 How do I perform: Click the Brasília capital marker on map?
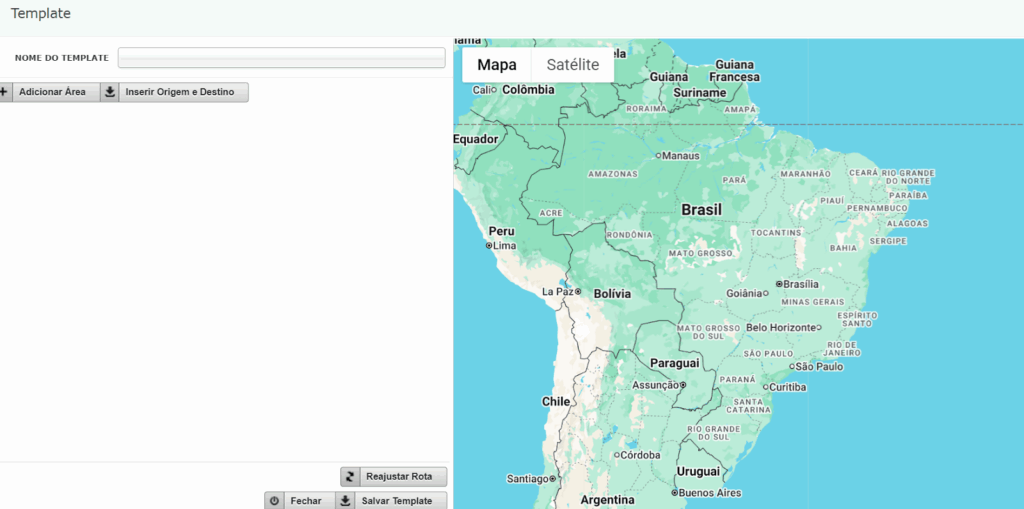[x=779, y=285]
